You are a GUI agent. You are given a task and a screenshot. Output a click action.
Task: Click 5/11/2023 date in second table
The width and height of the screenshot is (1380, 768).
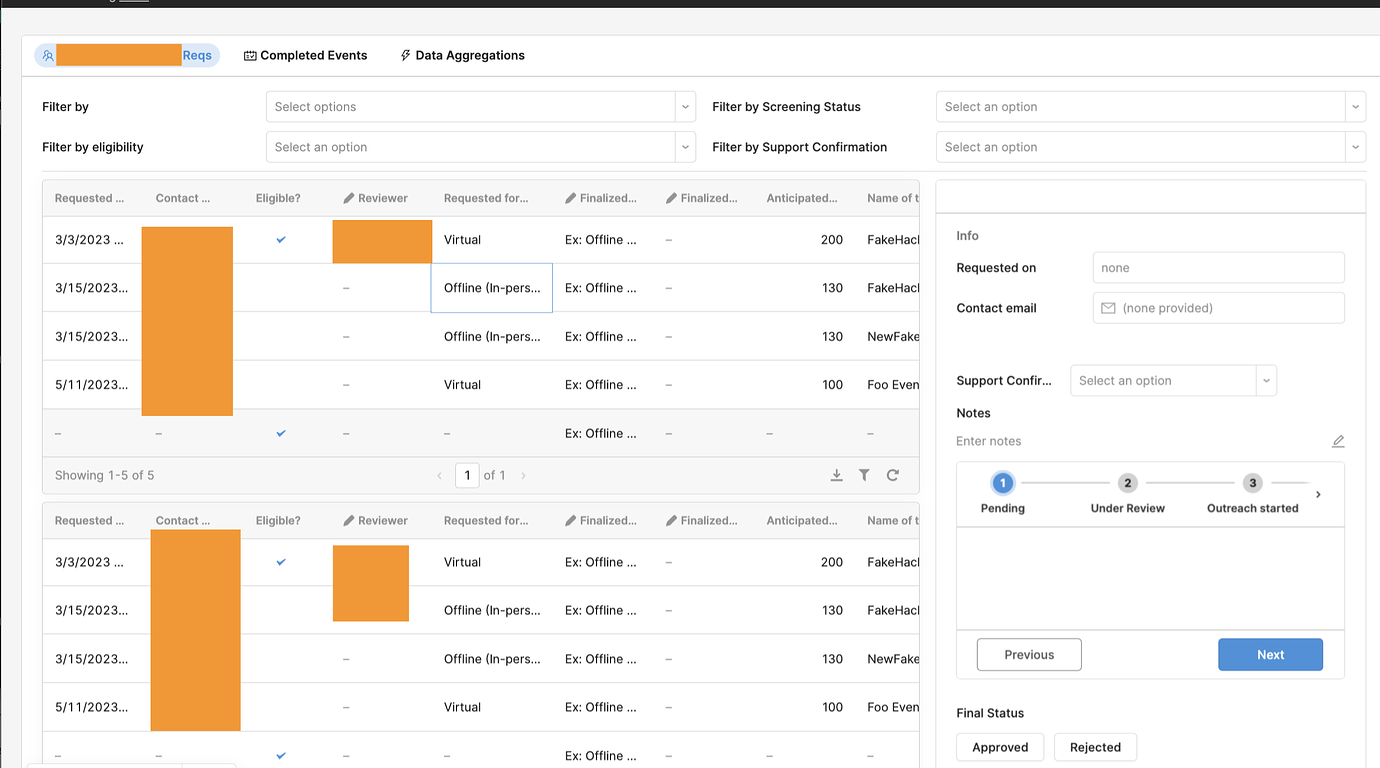click(x=92, y=707)
